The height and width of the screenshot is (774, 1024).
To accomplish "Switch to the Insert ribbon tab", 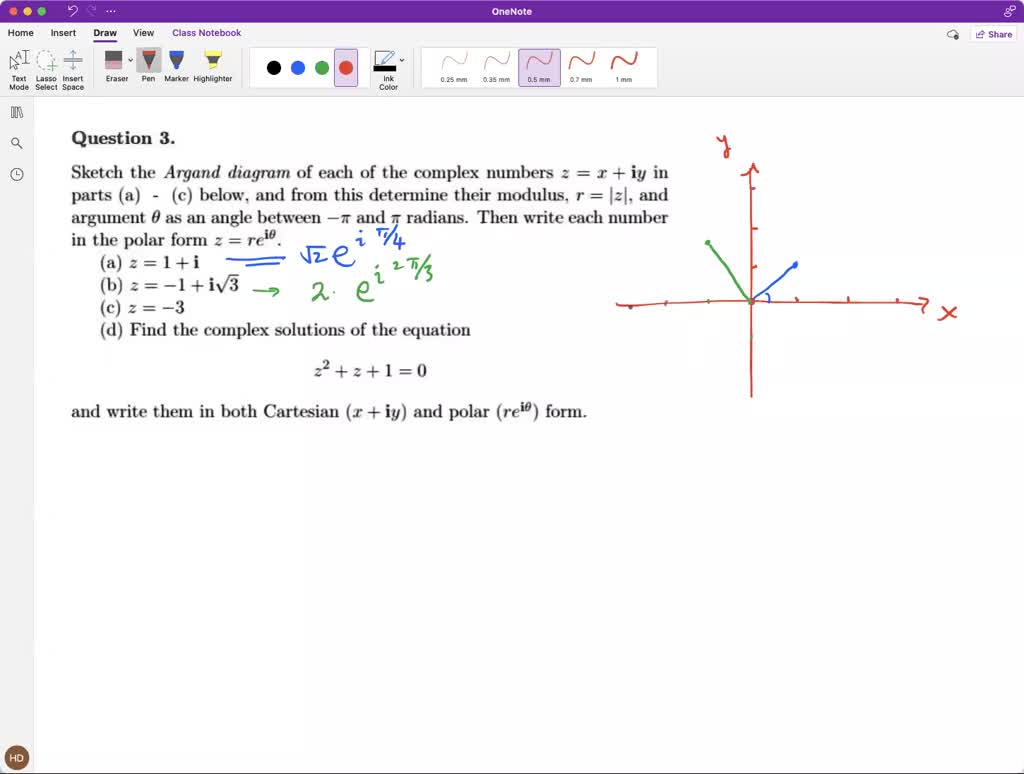I will tap(63, 32).
